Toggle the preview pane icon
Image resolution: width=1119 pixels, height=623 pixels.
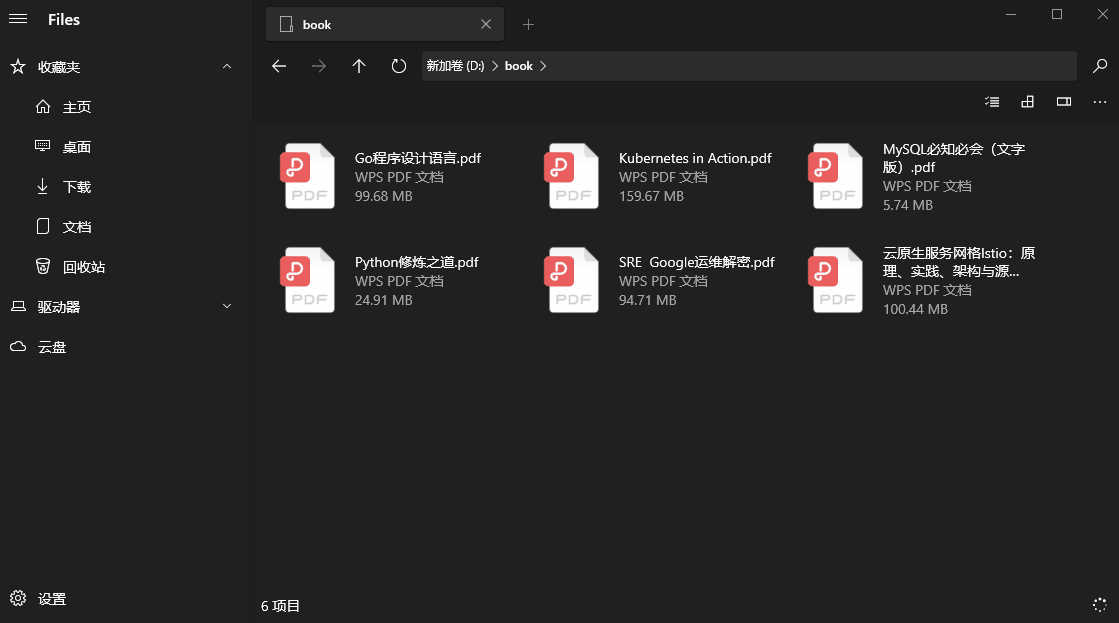[1064, 101]
